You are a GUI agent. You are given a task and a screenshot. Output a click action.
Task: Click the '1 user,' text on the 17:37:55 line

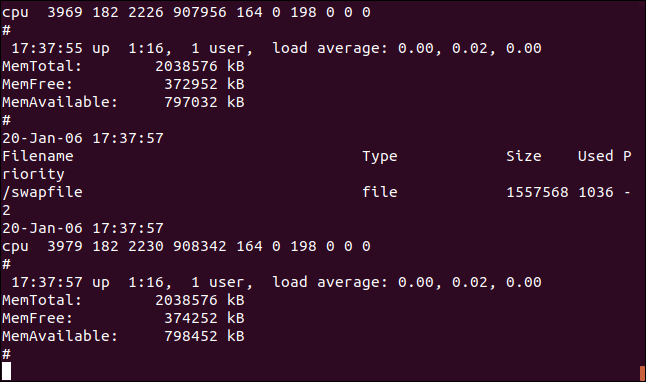222,49
